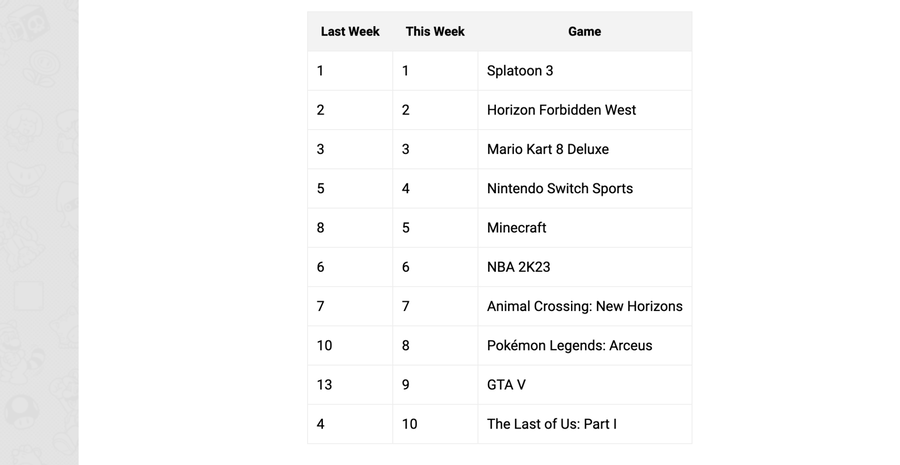The width and height of the screenshot is (900, 465).
Task: Select Mario Kart 8 Deluxe in the table
Action: click(x=547, y=149)
